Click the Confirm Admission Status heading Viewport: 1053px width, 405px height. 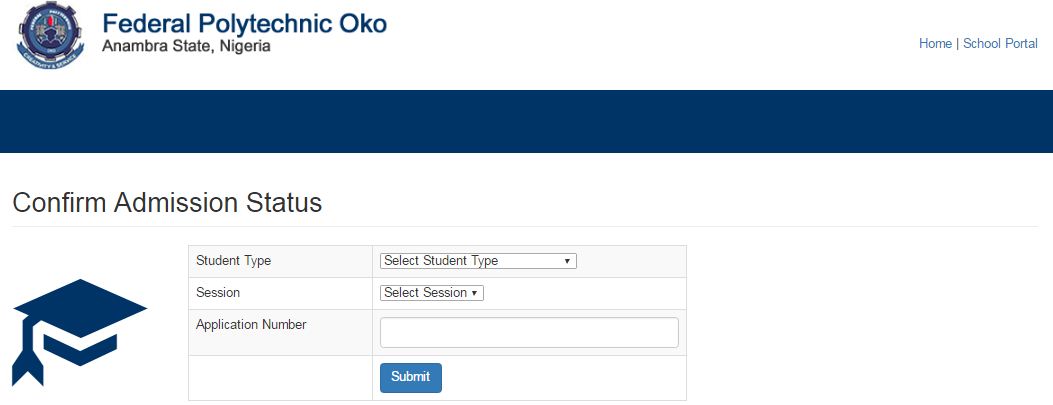coord(167,203)
